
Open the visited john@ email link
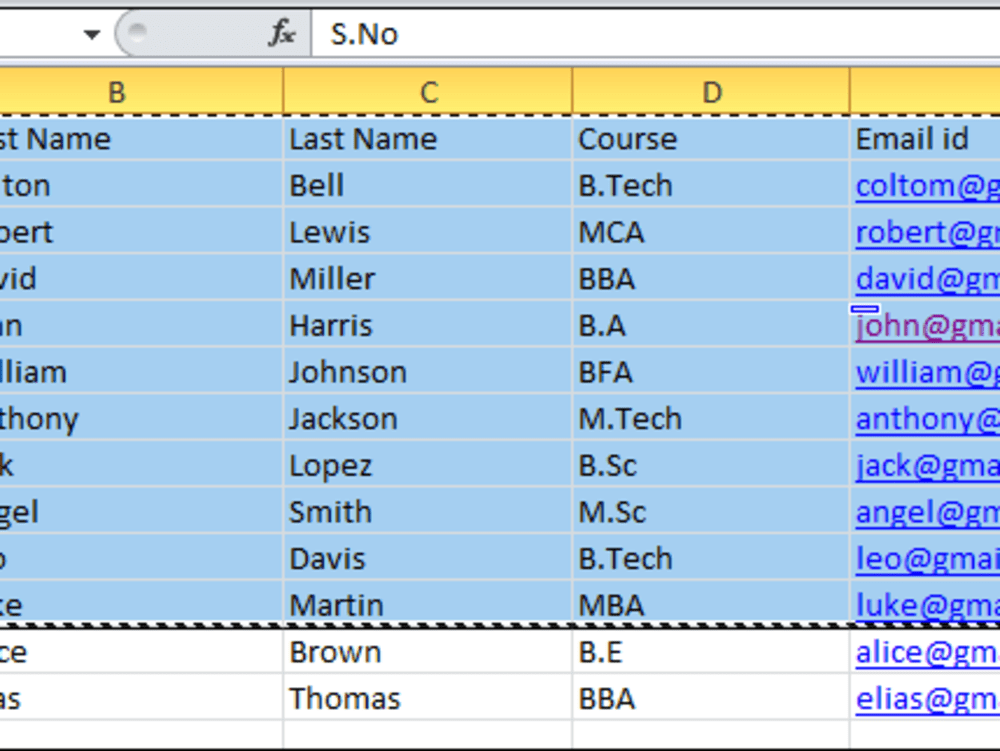coord(928,326)
